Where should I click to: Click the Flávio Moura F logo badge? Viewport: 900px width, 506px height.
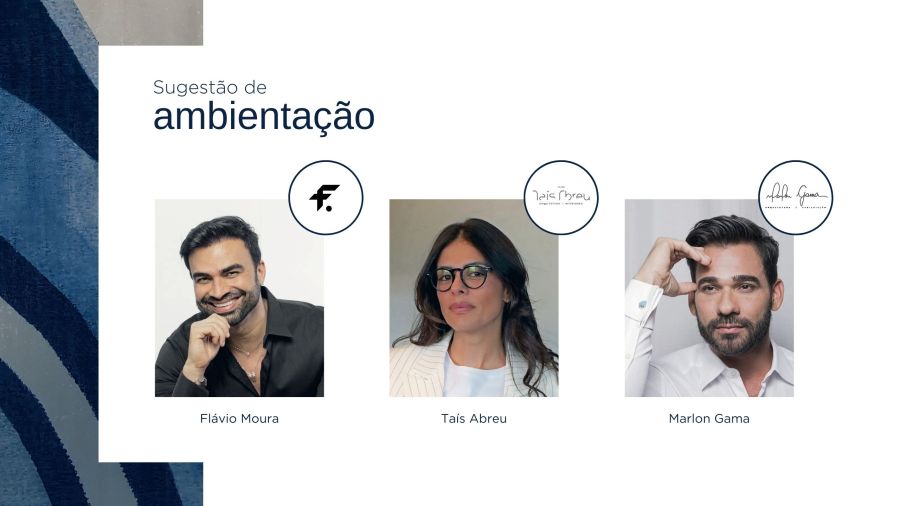(x=325, y=197)
